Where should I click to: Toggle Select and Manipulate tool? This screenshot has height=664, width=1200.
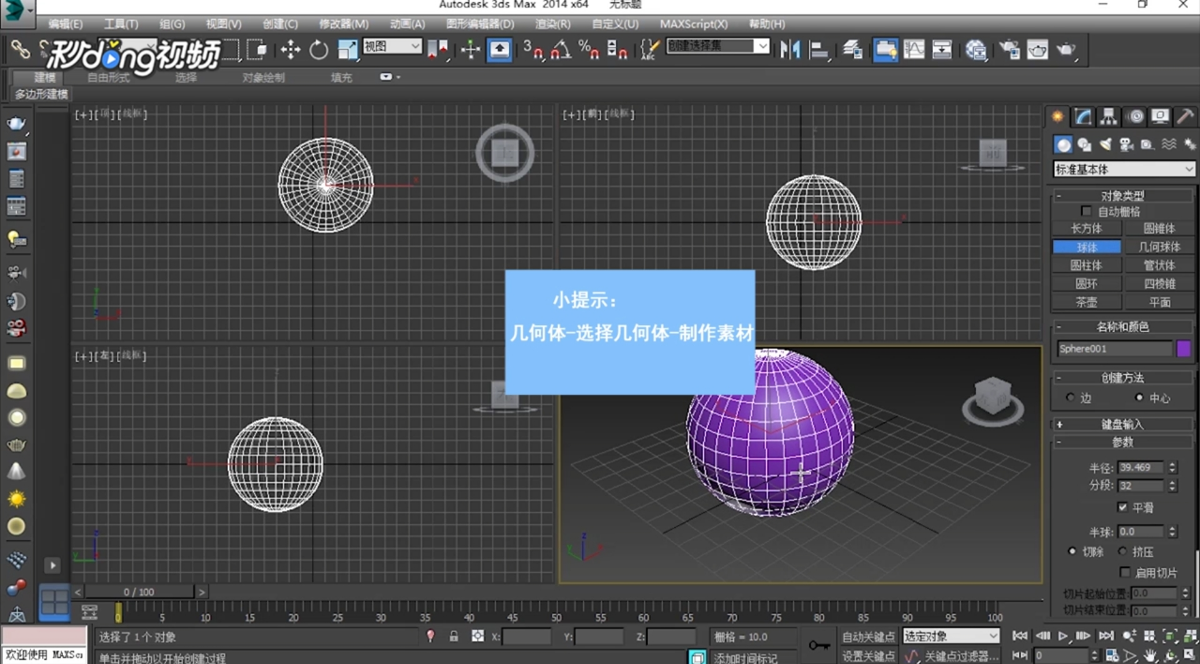click(x=471, y=48)
